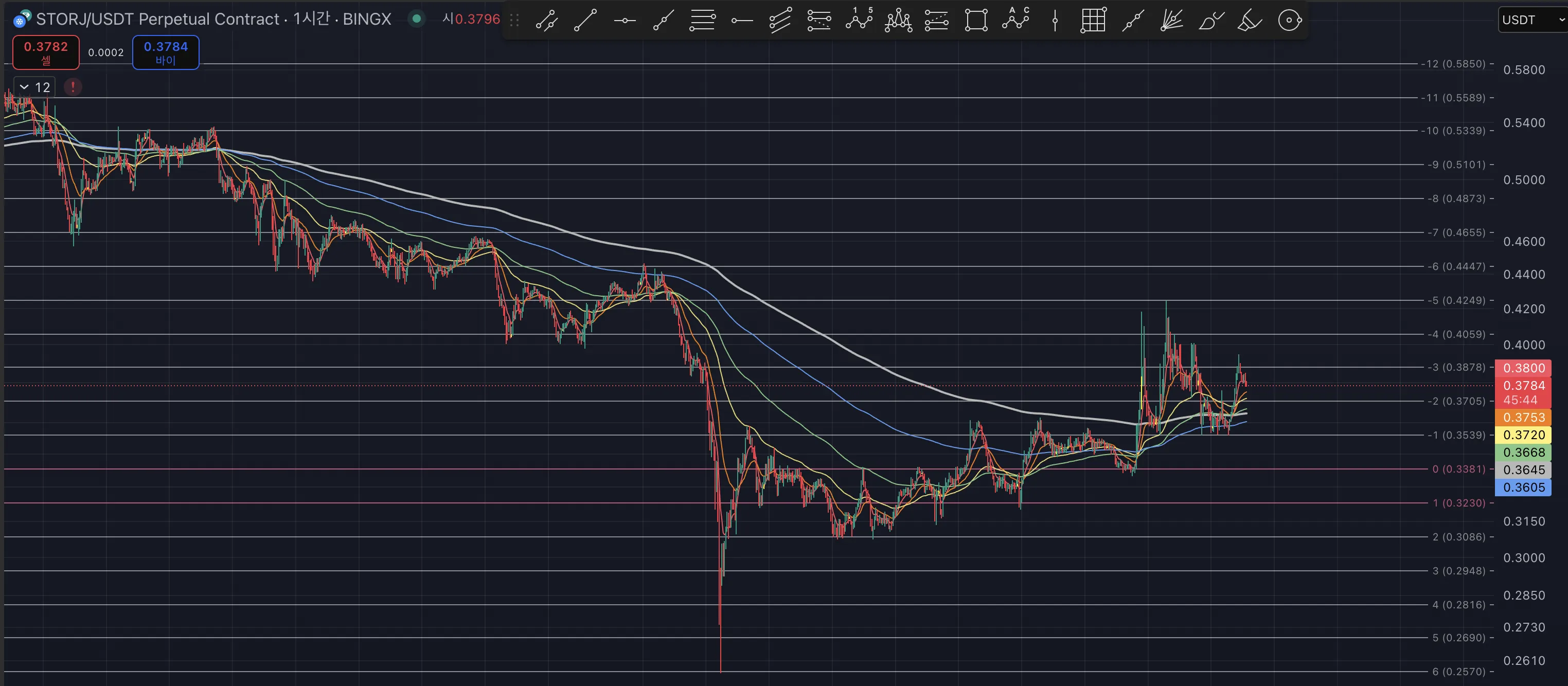Open the STORJ/USDT Perpetual Contract symbol search
Image resolution: width=1568 pixels, height=686 pixels.
(157, 19)
